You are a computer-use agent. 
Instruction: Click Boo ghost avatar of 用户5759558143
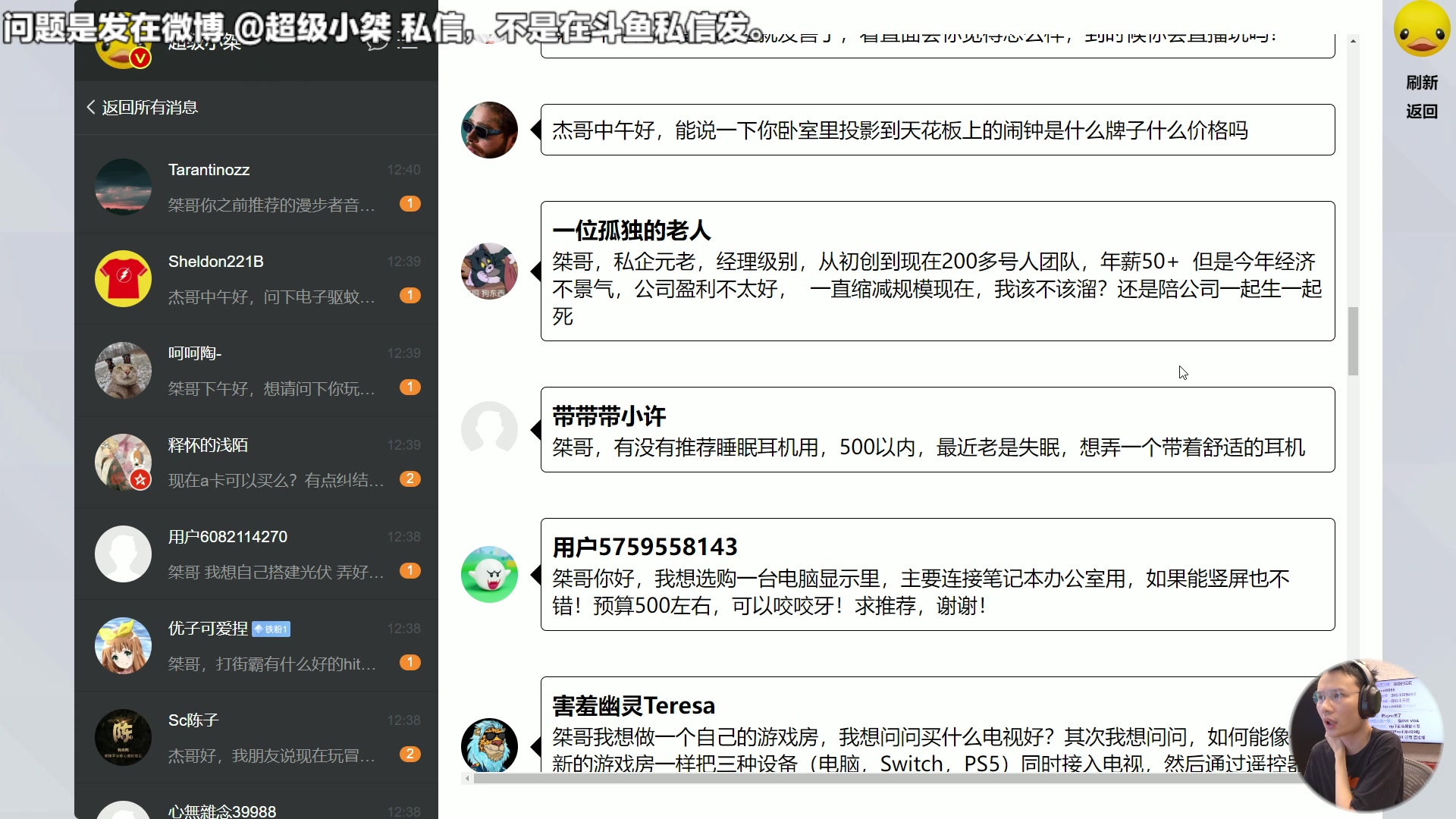[x=489, y=574]
